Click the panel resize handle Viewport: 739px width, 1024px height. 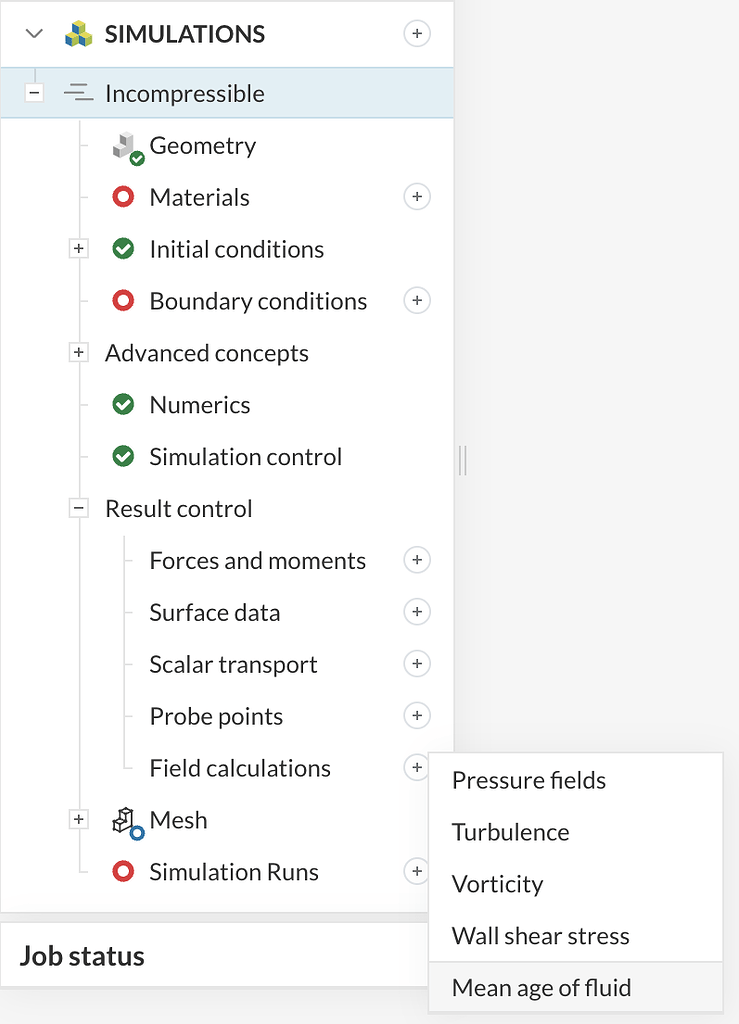tap(463, 460)
